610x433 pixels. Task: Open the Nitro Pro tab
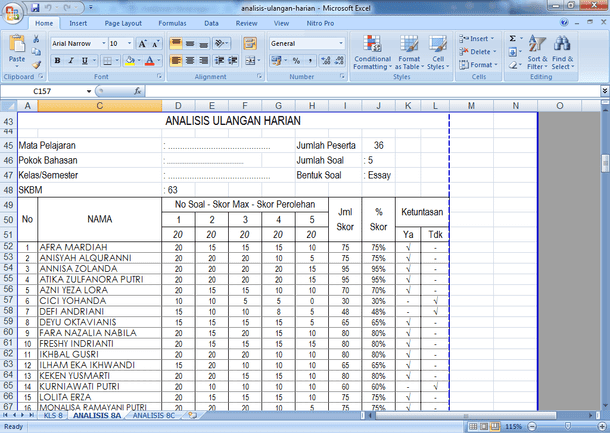(320, 23)
